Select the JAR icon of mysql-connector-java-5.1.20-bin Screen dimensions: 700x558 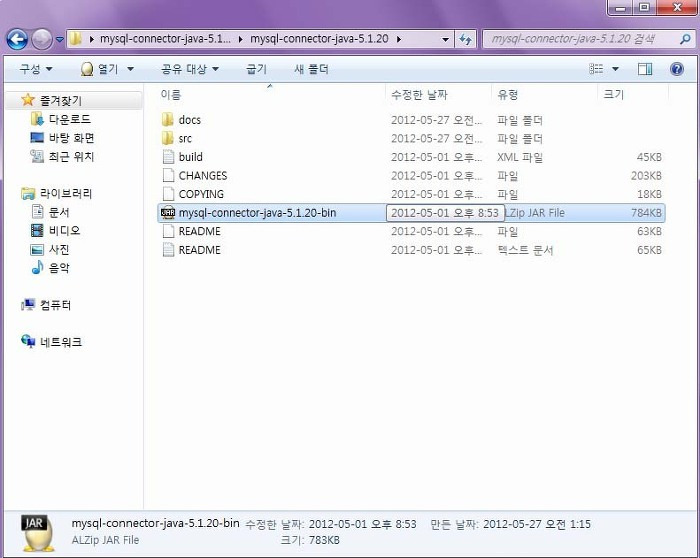tap(168, 212)
